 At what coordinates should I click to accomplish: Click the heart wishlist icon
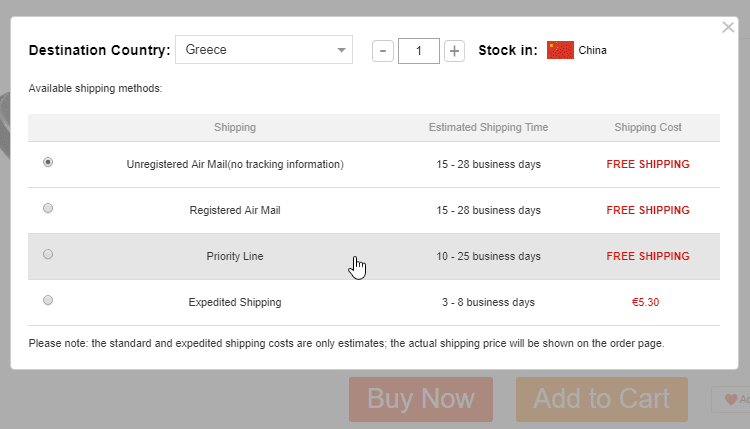click(731, 400)
